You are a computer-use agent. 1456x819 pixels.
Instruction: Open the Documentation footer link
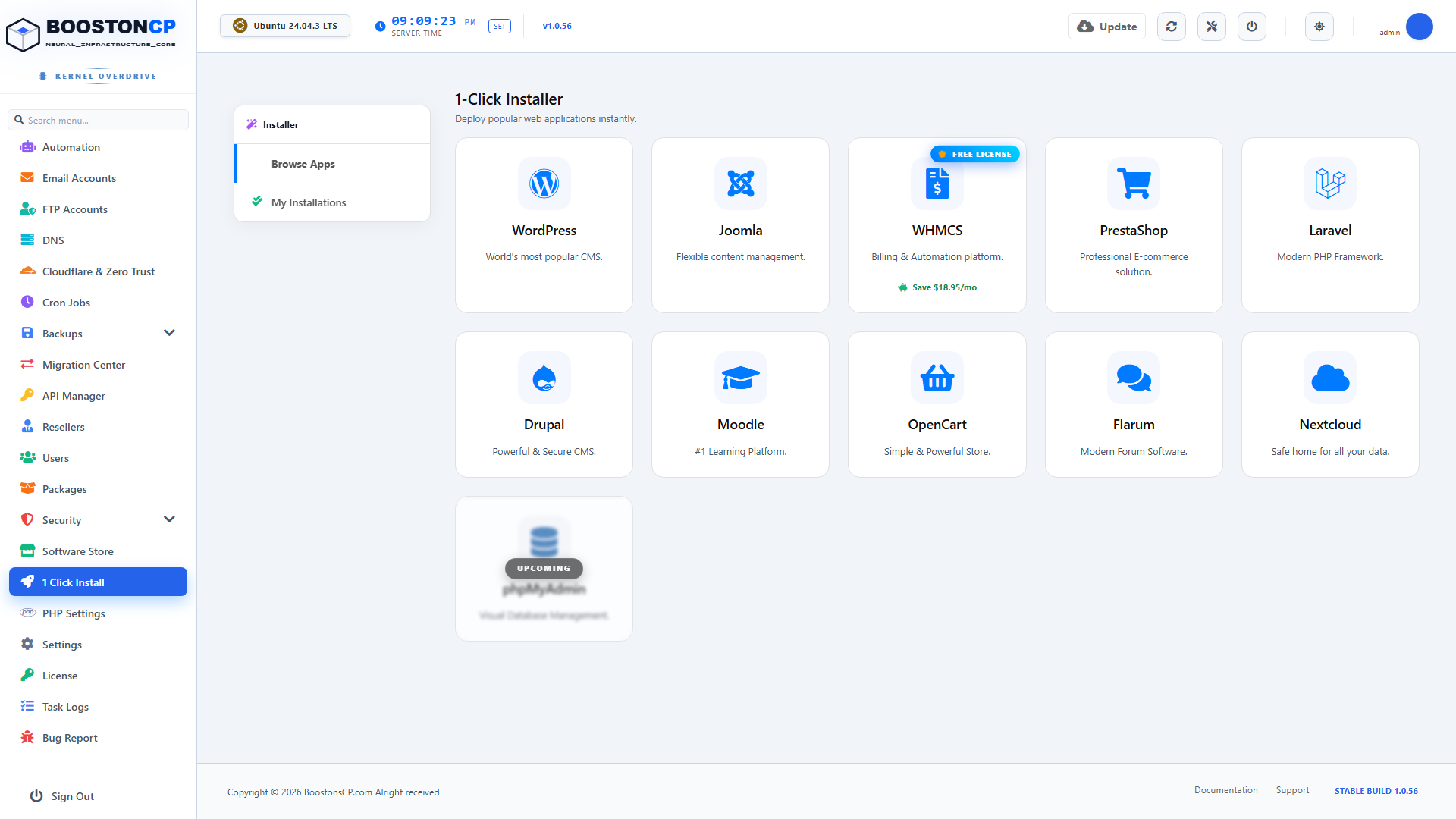pyautogui.click(x=1225, y=790)
